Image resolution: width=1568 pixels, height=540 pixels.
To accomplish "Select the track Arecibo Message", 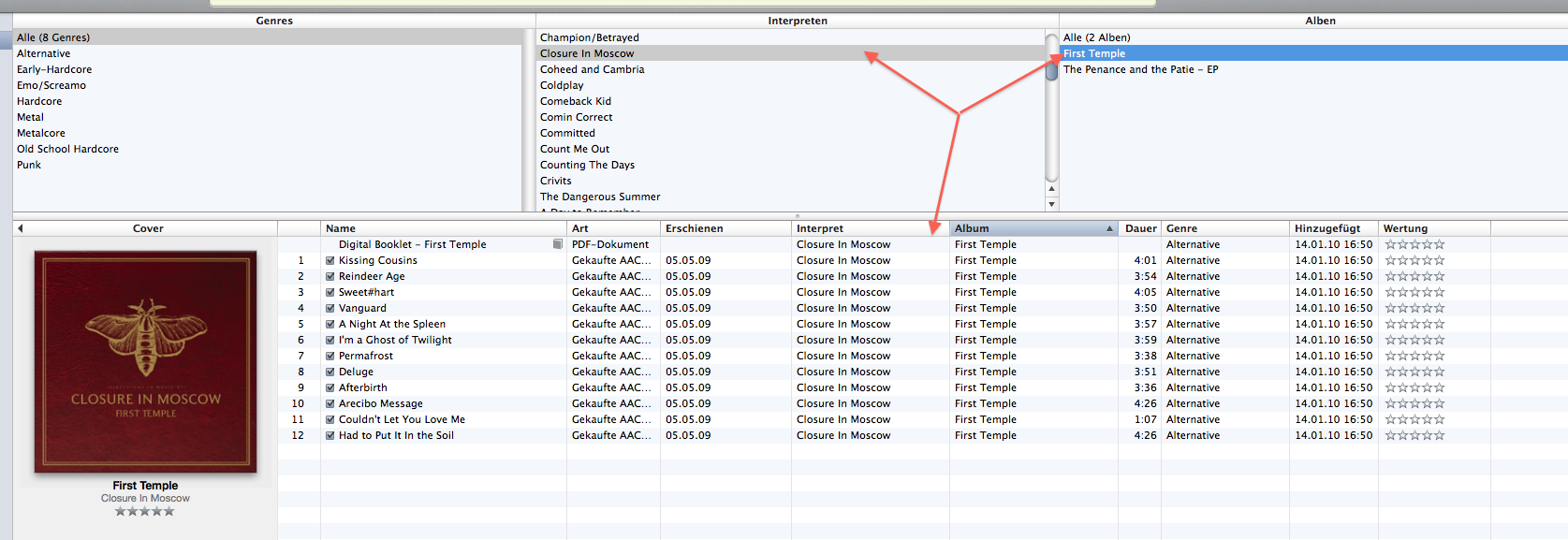I will click(x=922, y=403).
